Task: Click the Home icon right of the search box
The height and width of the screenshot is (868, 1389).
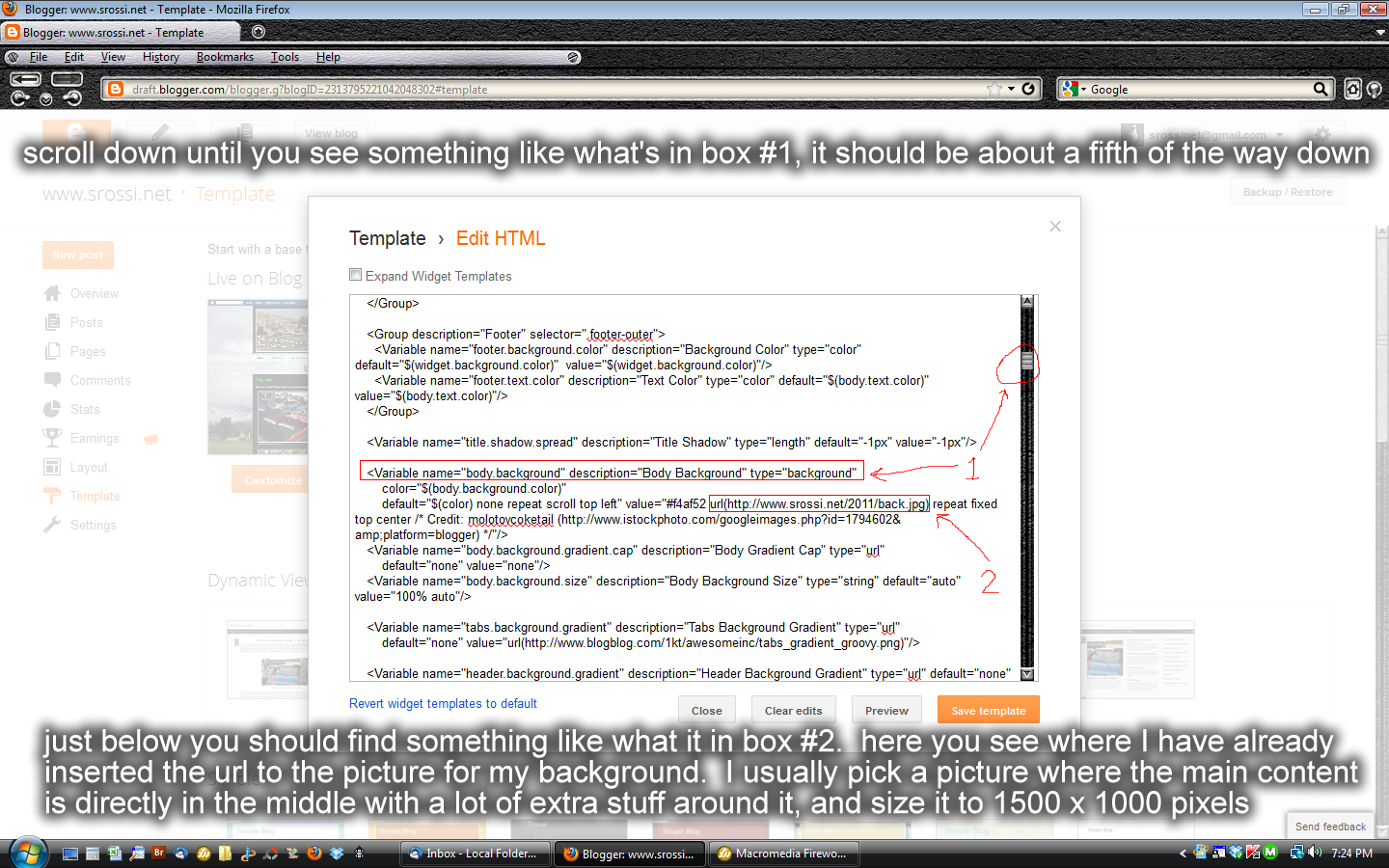Action: click(1353, 89)
